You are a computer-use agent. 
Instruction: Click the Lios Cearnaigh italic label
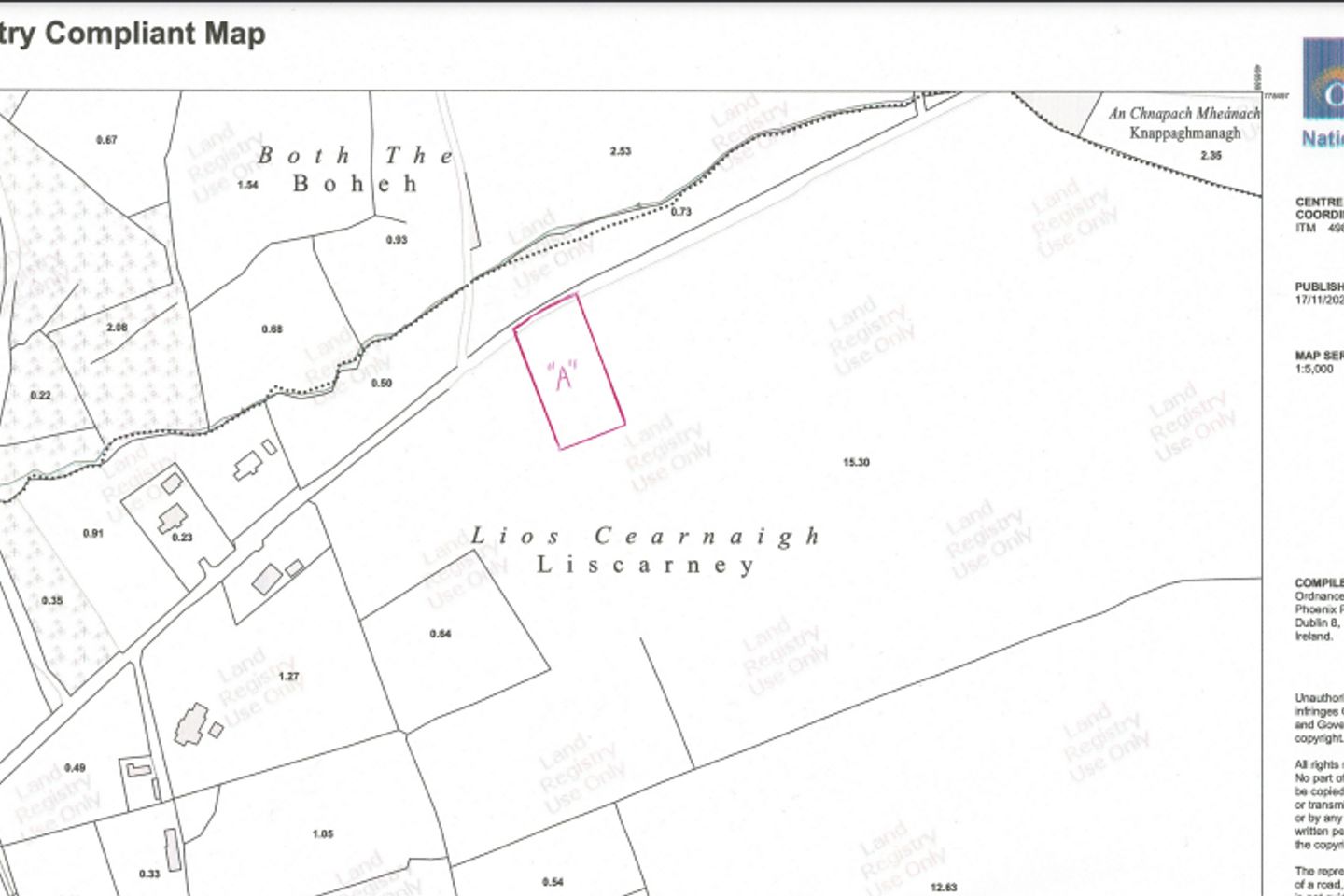pos(645,537)
